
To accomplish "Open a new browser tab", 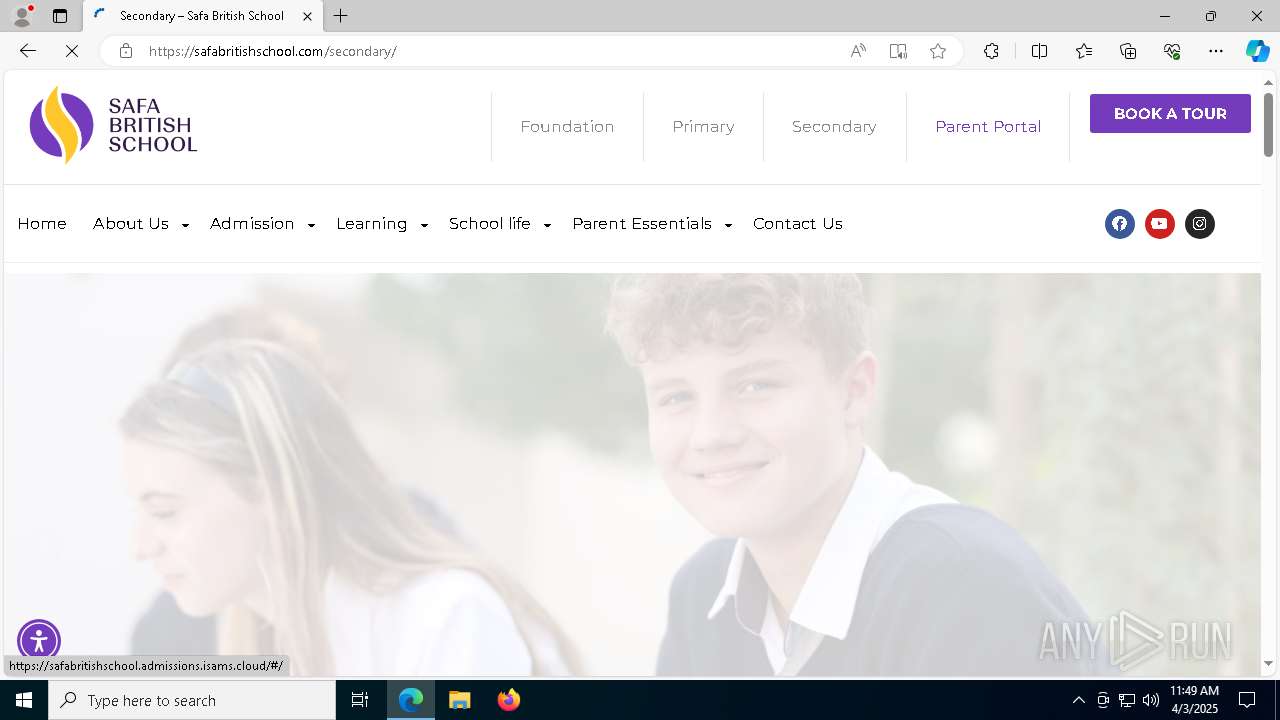I will 340,16.
